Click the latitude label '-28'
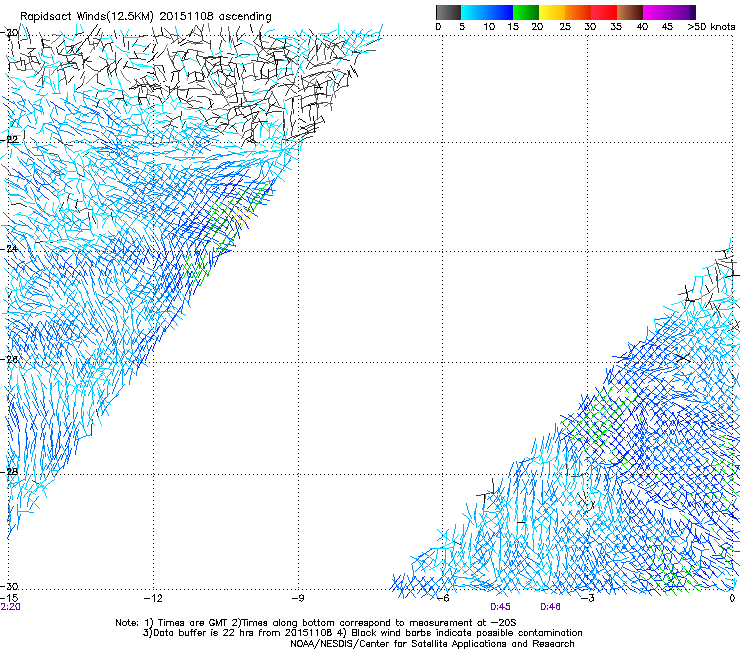The image size is (740, 650). [10, 471]
